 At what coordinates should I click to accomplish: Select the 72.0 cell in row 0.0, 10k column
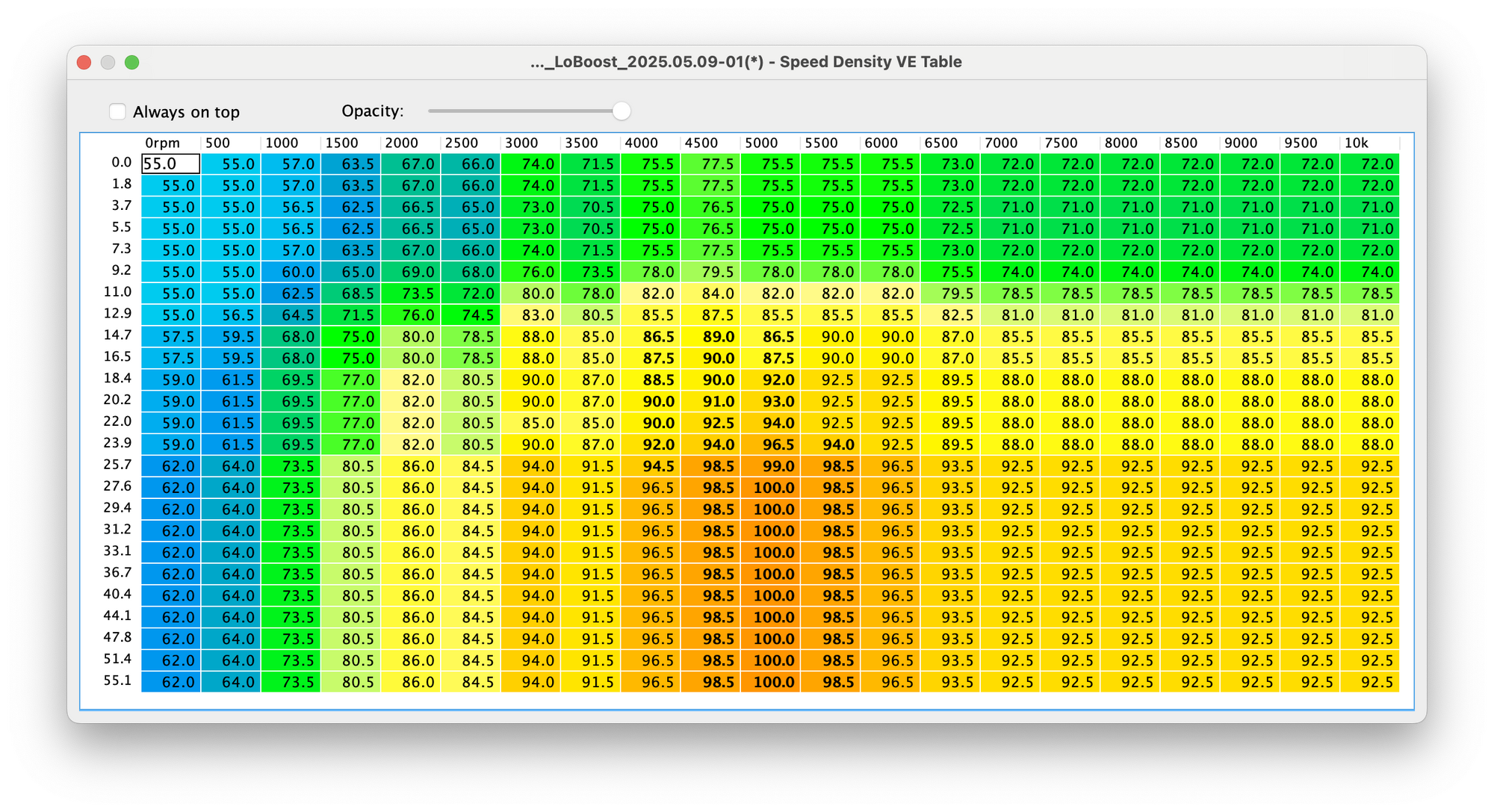tap(1370, 164)
